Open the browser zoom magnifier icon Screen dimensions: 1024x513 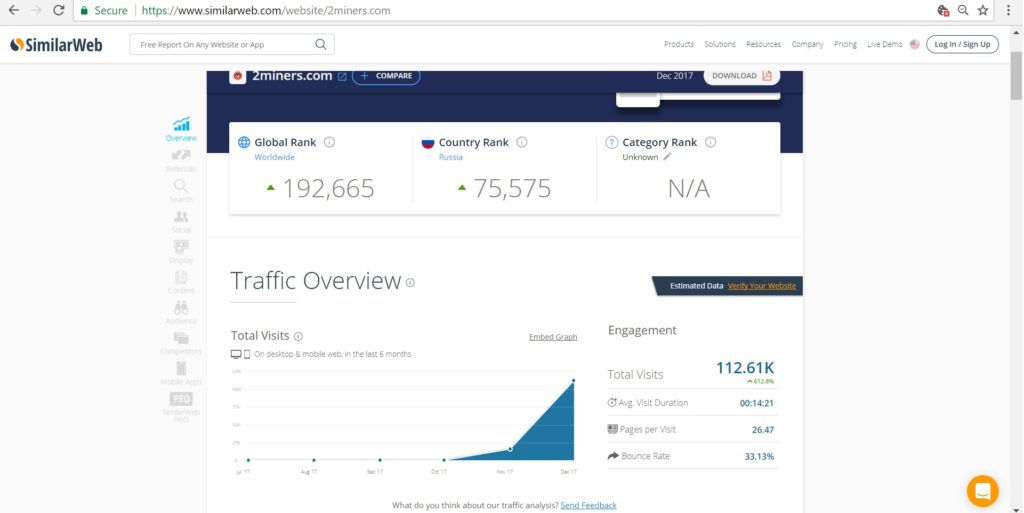click(x=963, y=10)
